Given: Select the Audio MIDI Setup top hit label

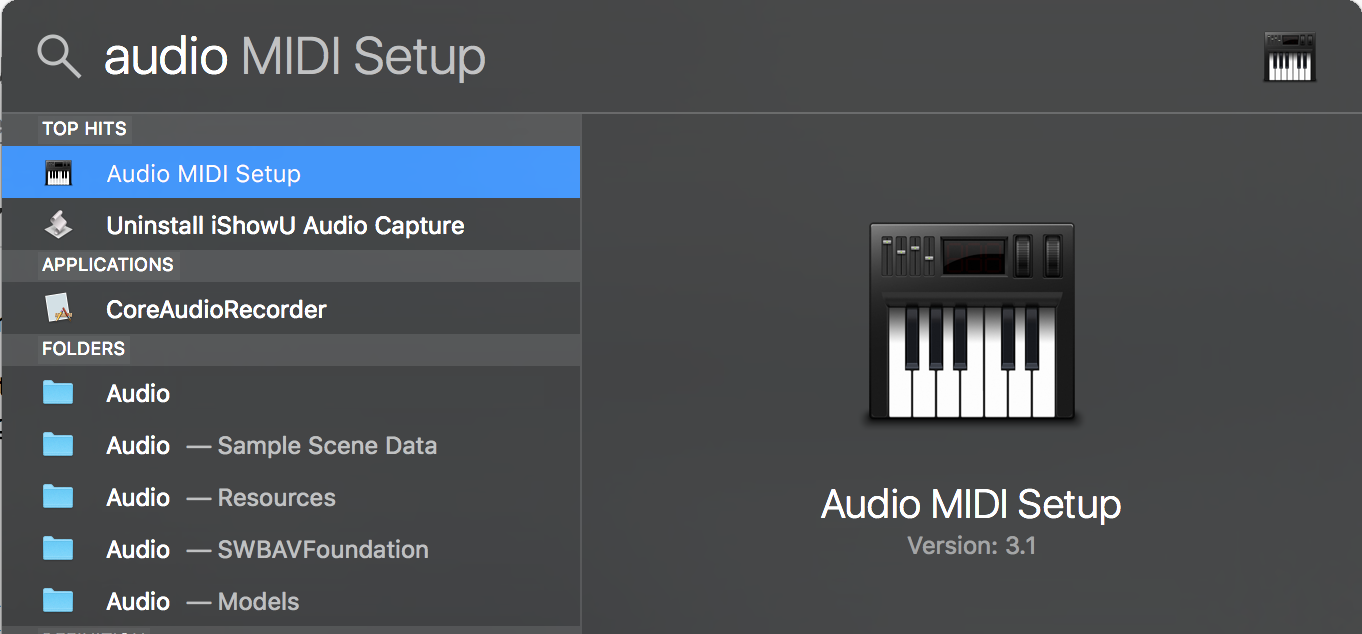Looking at the screenshot, I should point(203,174).
